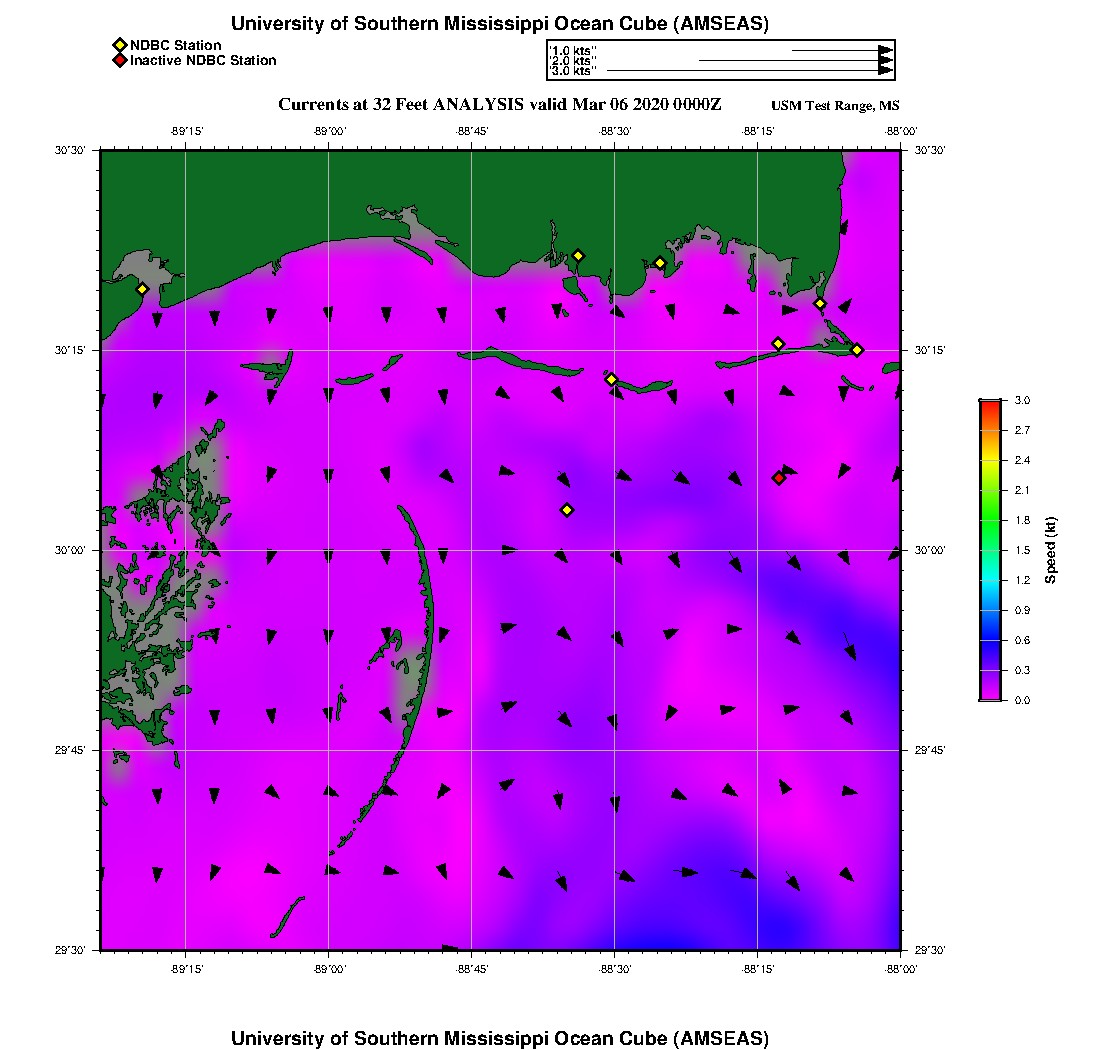Click the 1.0 kts reference arrow line
This screenshot has width=1100, height=1050.
pyautogui.click(x=835, y=50)
